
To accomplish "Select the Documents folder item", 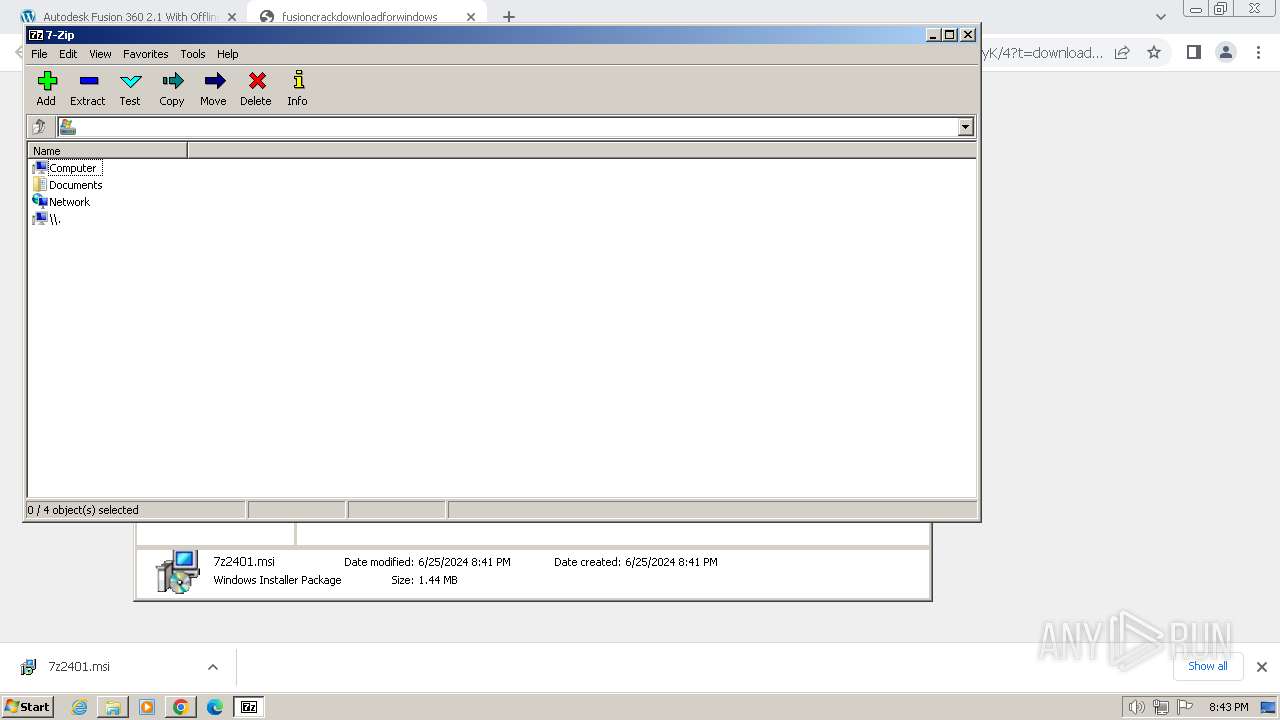I will 67,185.
